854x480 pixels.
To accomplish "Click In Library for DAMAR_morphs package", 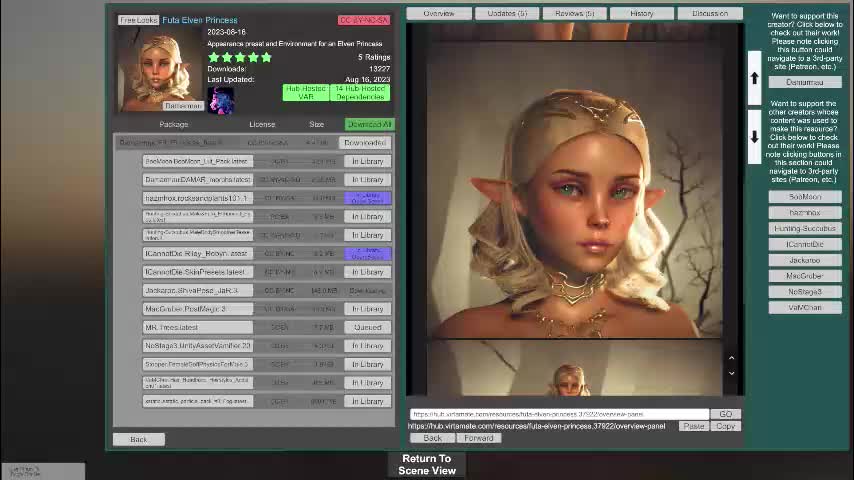I will pyautogui.click(x=368, y=180).
